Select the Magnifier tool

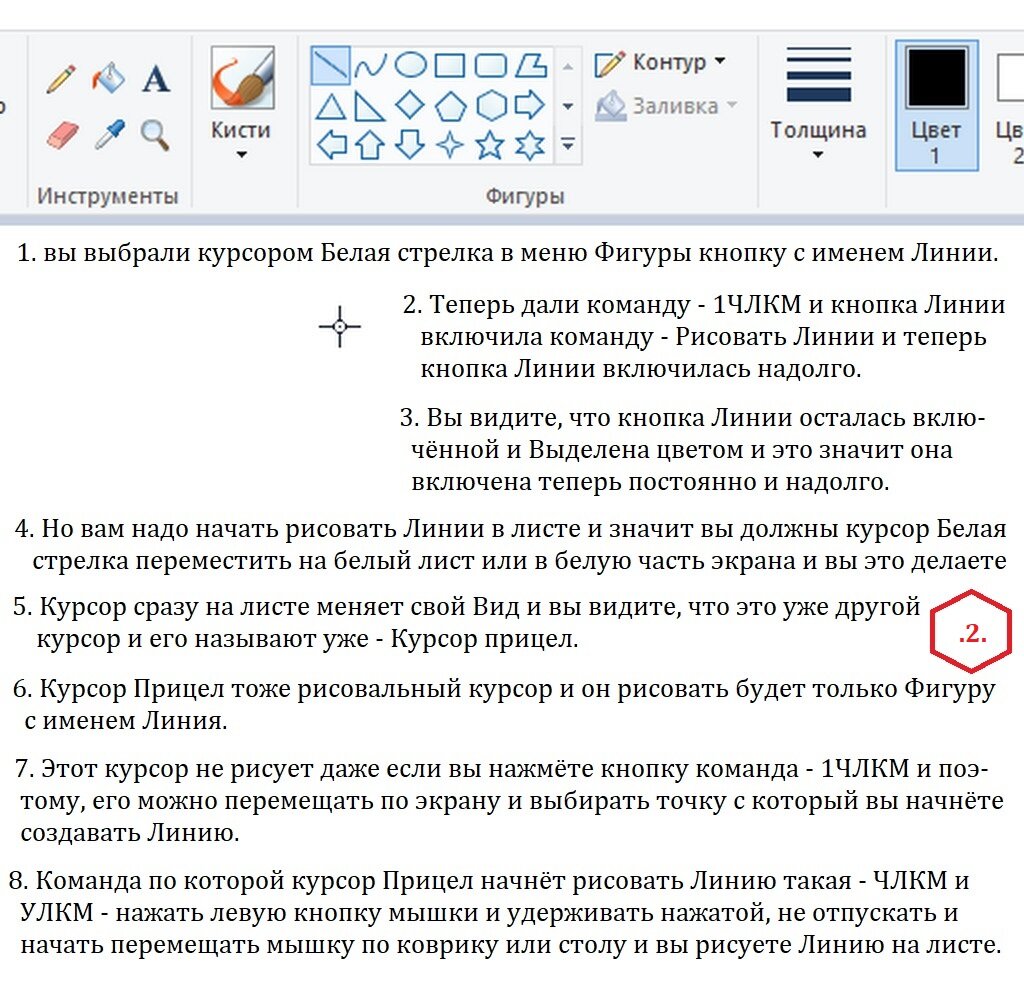click(x=155, y=135)
